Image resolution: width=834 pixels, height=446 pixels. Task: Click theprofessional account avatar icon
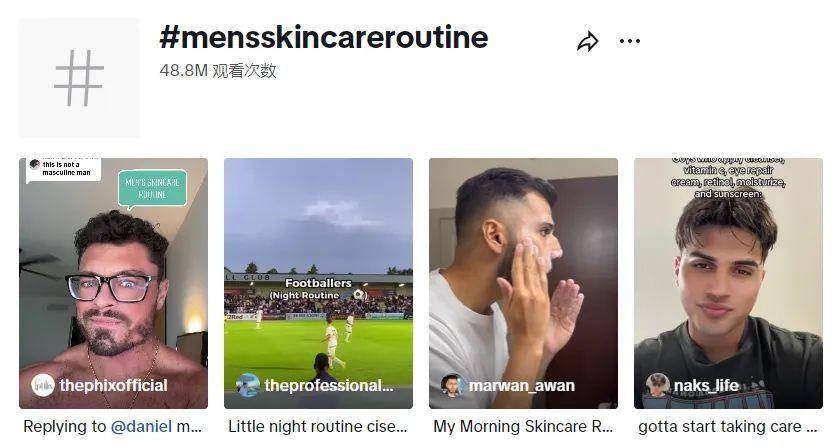click(248, 385)
